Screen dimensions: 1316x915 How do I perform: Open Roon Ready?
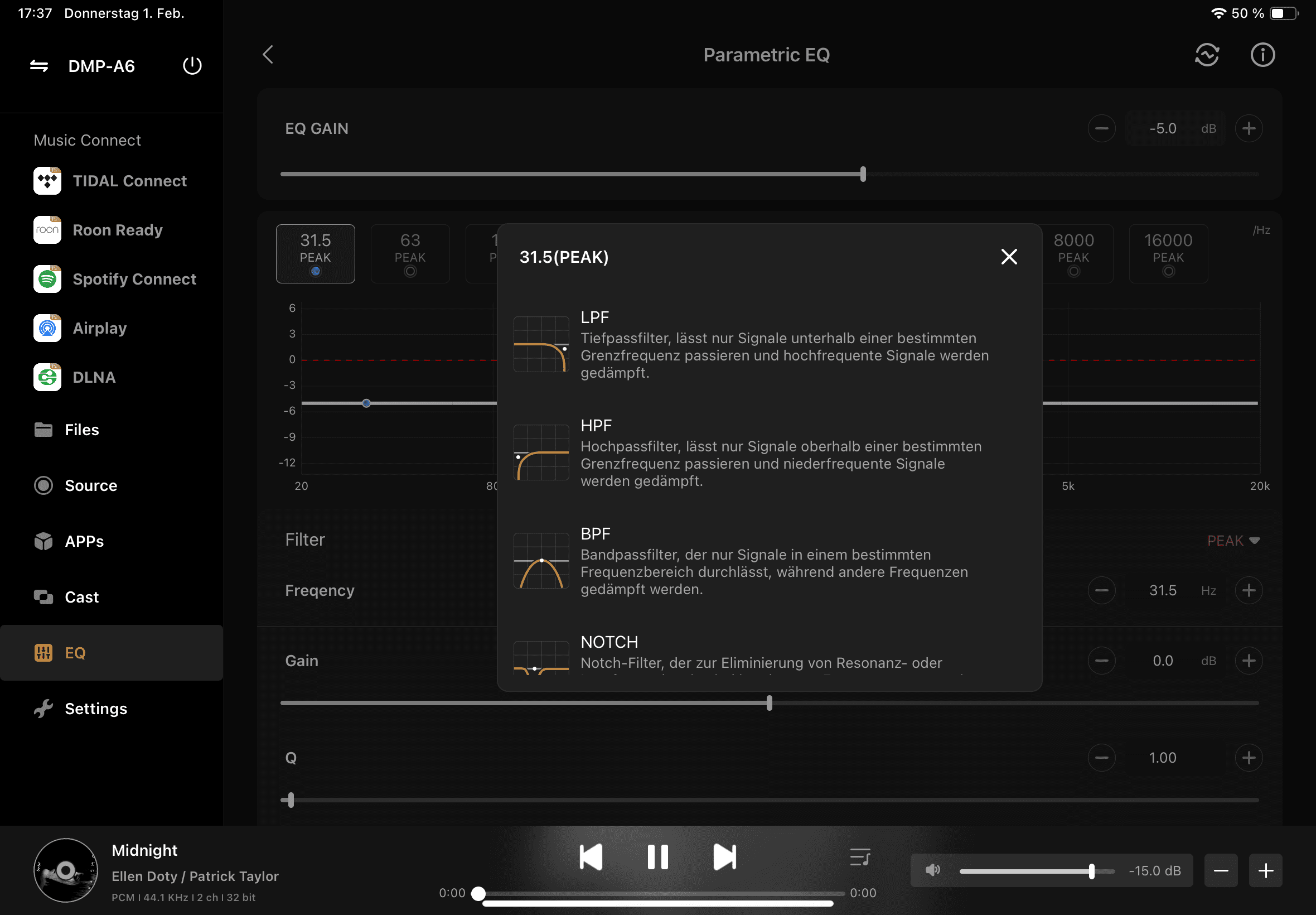[98, 230]
